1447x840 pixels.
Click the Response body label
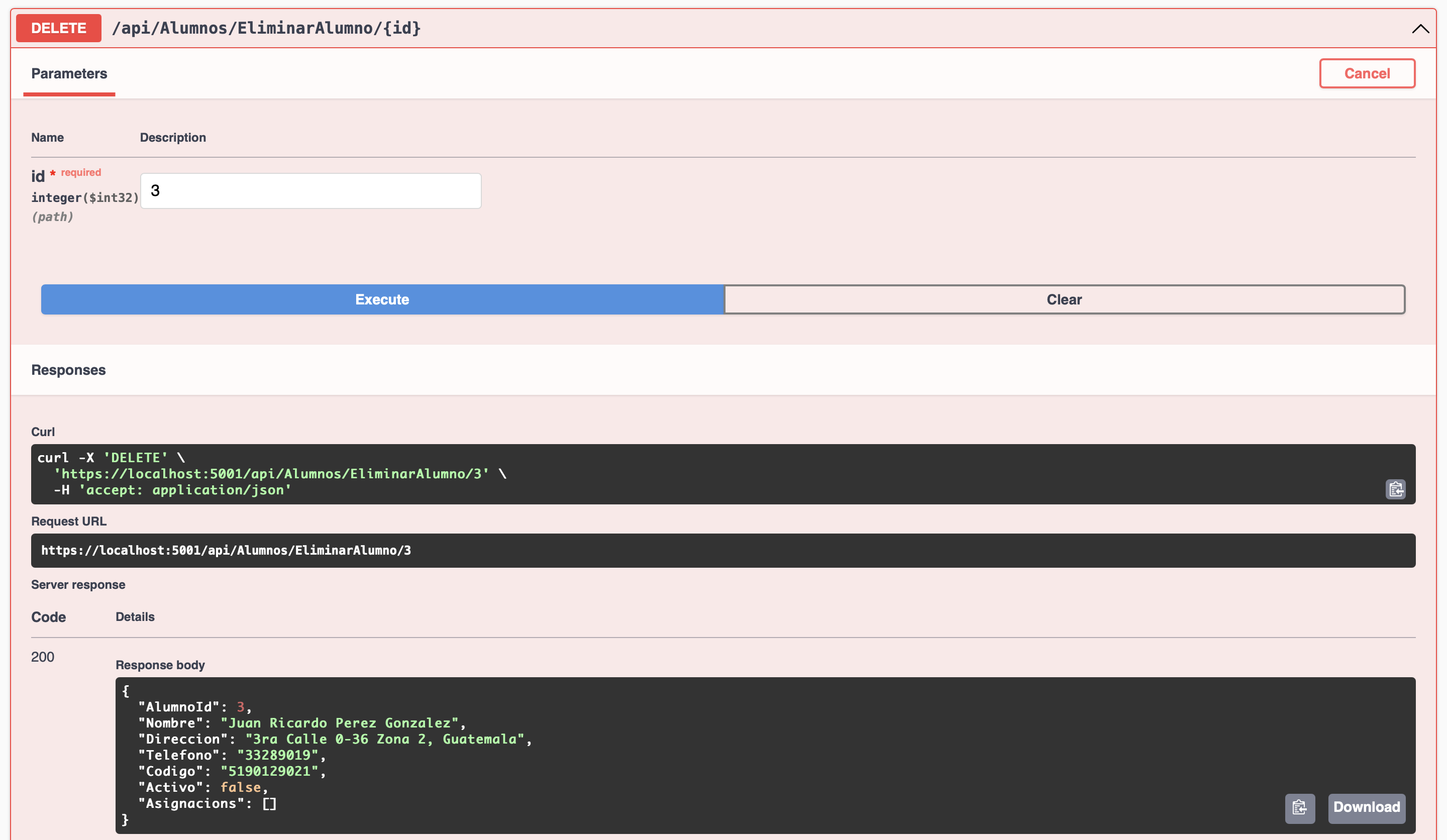click(160, 665)
